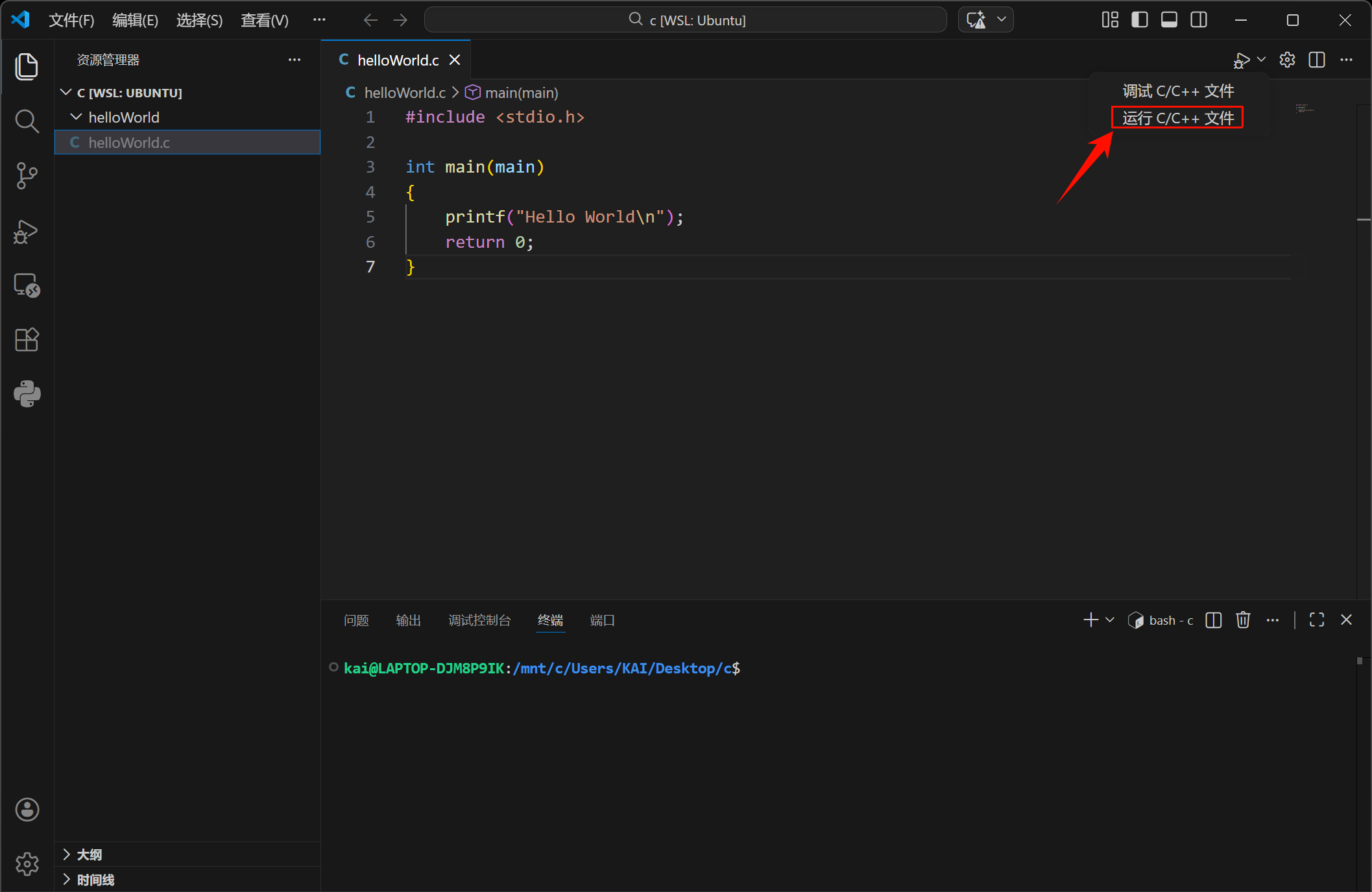Image resolution: width=1372 pixels, height=892 pixels.
Task: Open Run and Debug view
Action: pos(27,231)
